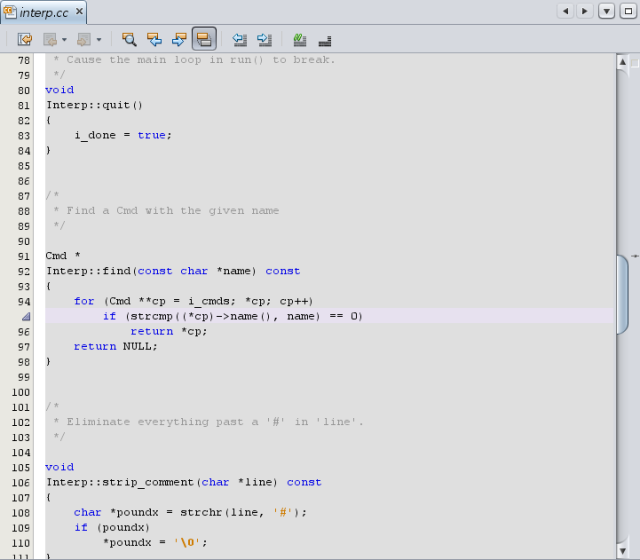Click line number 105 in the gutter
The width and height of the screenshot is (640, 560).
point(21,468)
